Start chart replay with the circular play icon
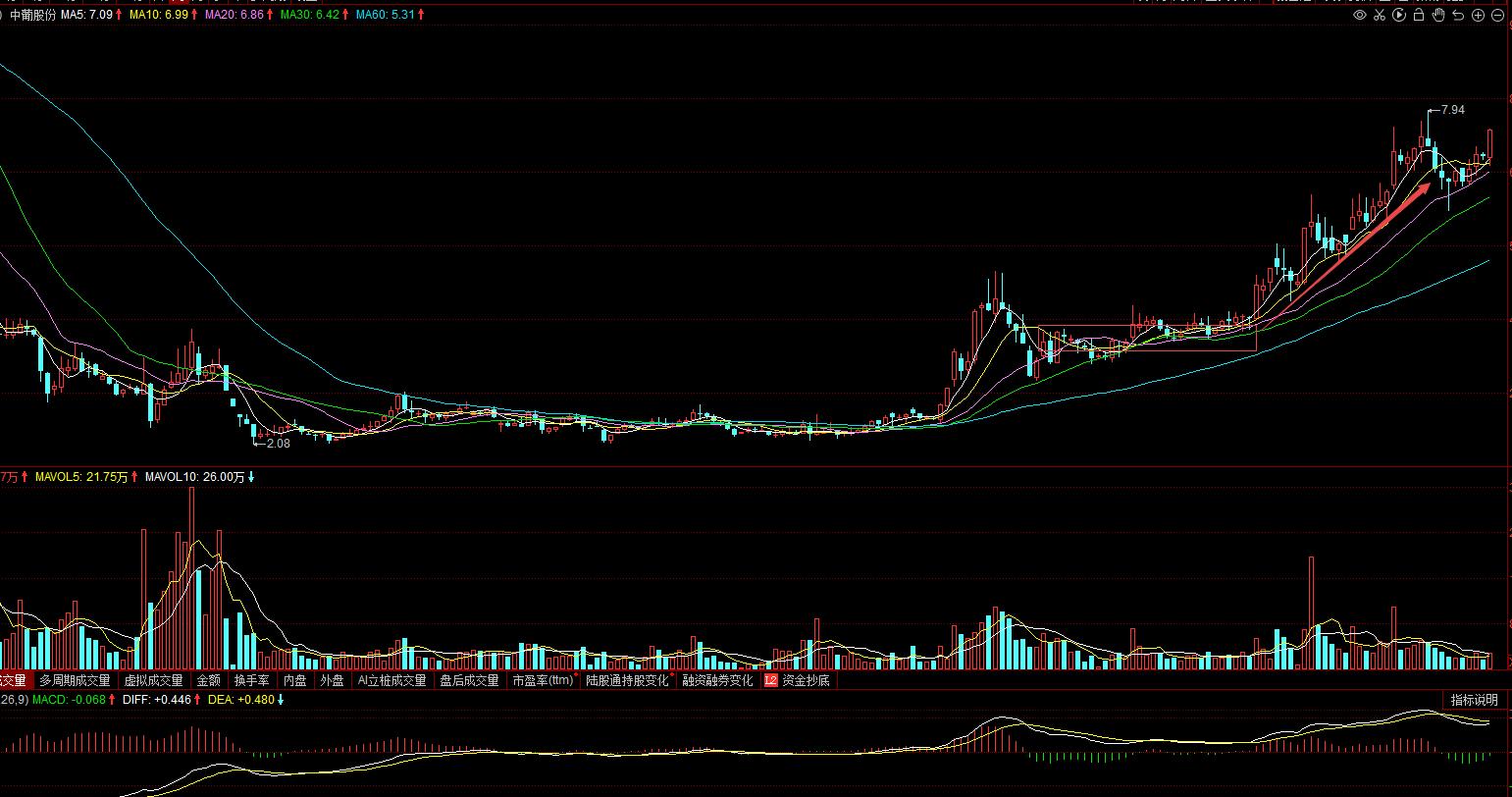 click(1399, 15)
